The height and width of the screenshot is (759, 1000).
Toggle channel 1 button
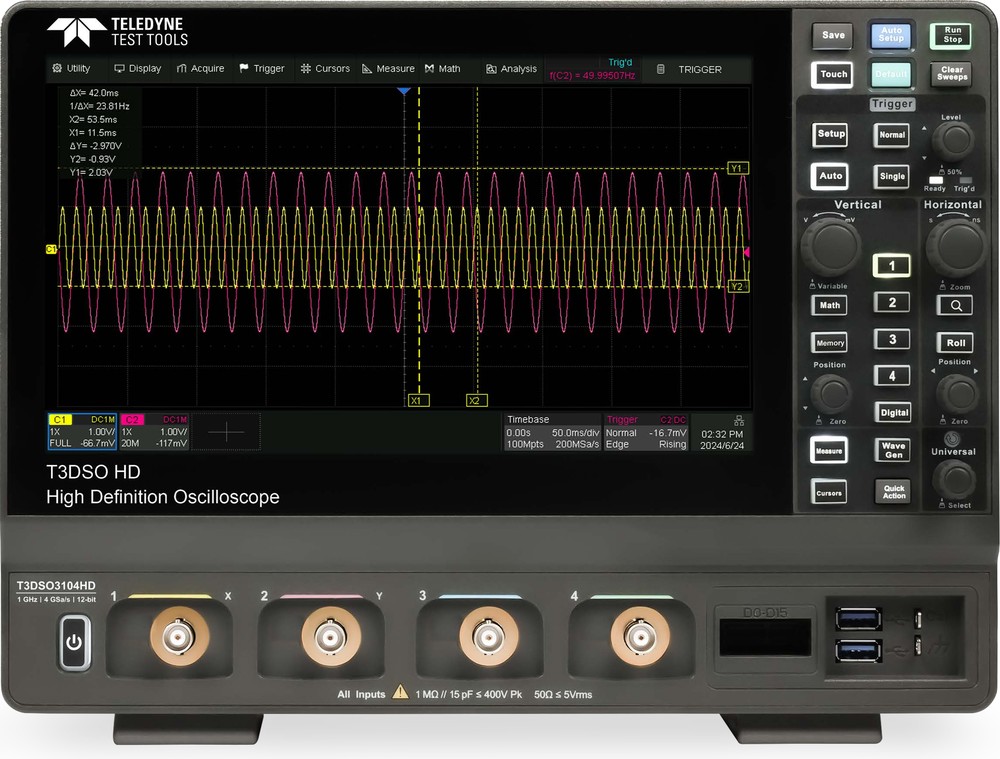891,266
